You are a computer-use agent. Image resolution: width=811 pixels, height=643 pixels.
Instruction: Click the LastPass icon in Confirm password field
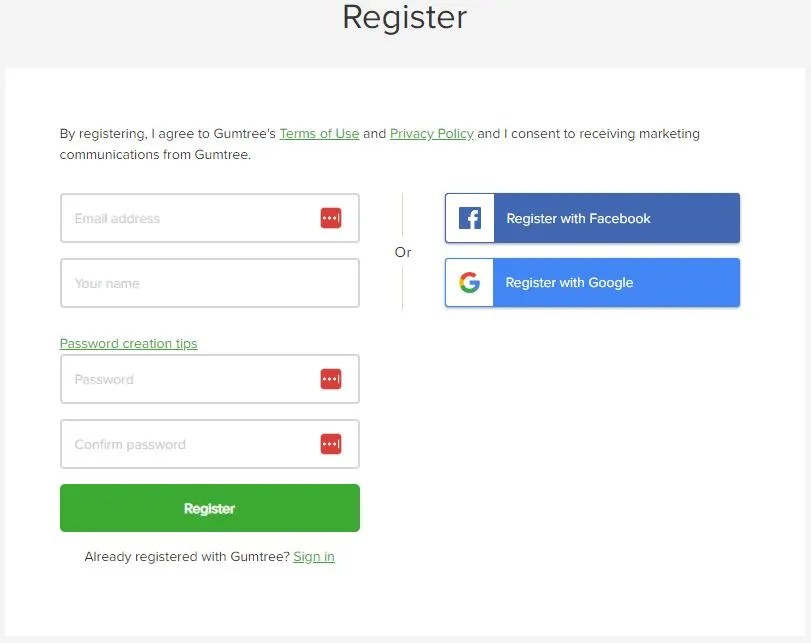[x=331, y=443]
